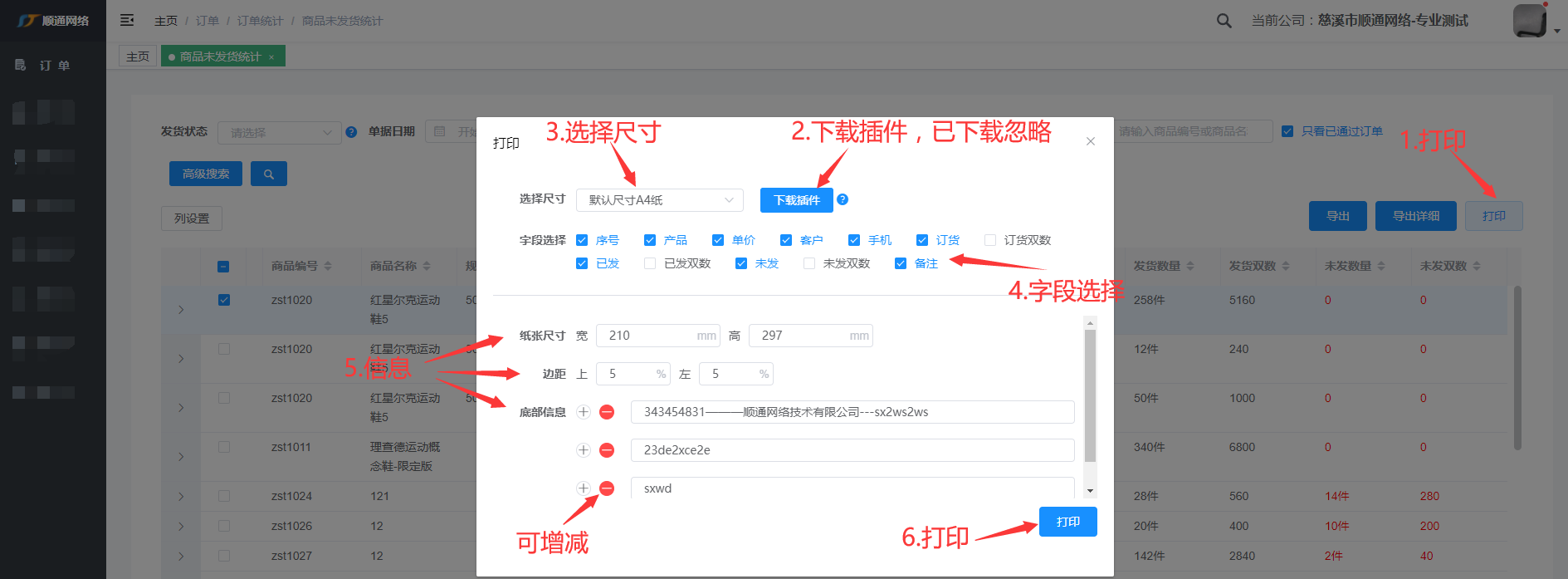Enable the 订货双数 checkbox

click(x=990, y=240)
